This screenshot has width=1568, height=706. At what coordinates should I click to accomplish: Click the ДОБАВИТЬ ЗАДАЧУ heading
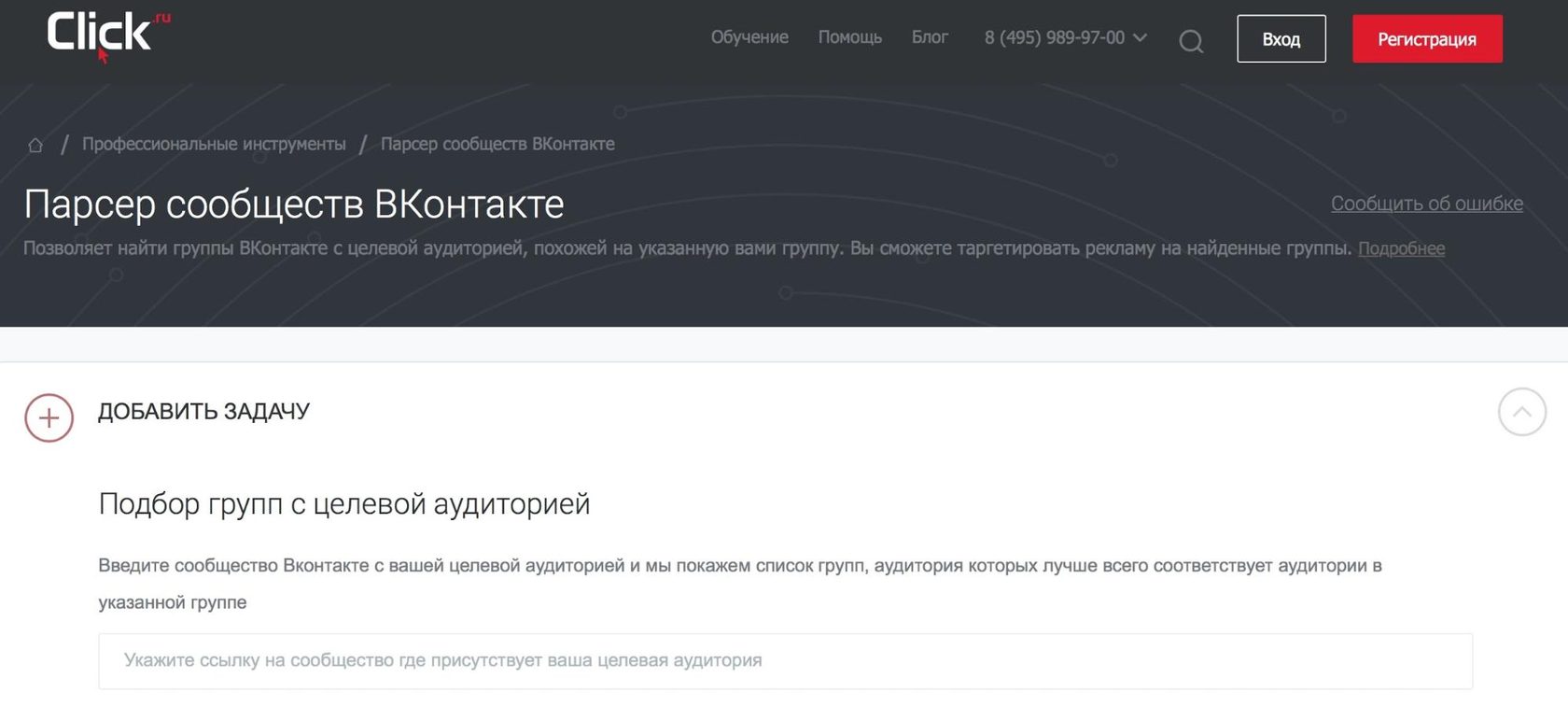pos(203,412)
